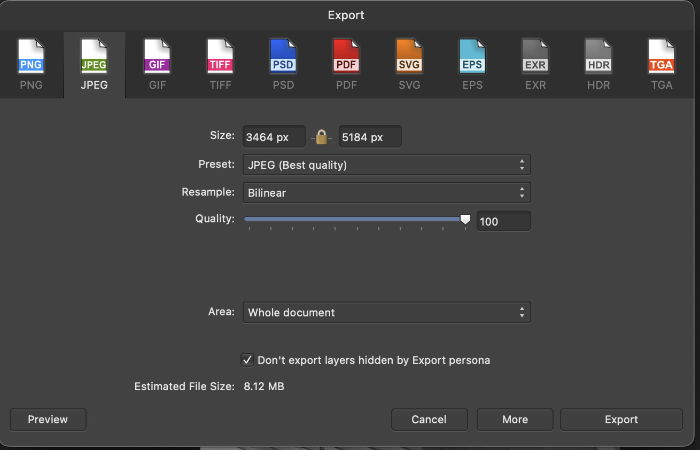Select the PNG export format icon

32,63
